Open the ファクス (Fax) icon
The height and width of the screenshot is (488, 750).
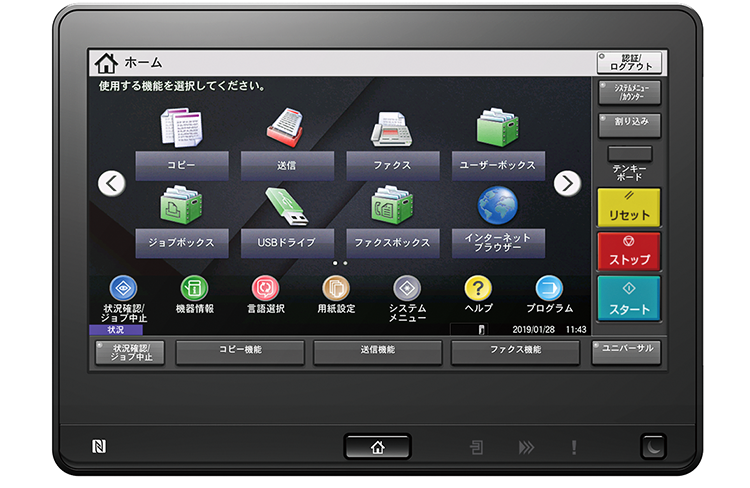(x=393, y=129)
